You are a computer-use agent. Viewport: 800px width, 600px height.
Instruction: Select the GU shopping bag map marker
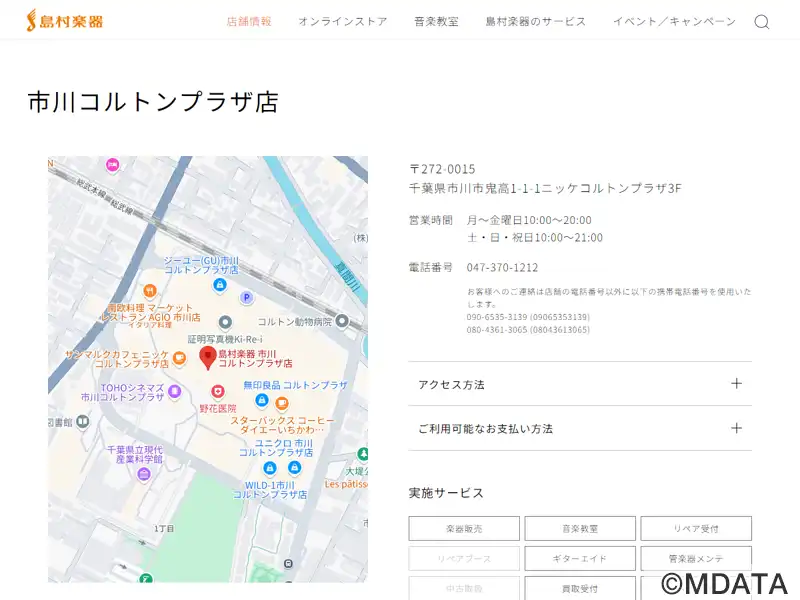(219, 285)
